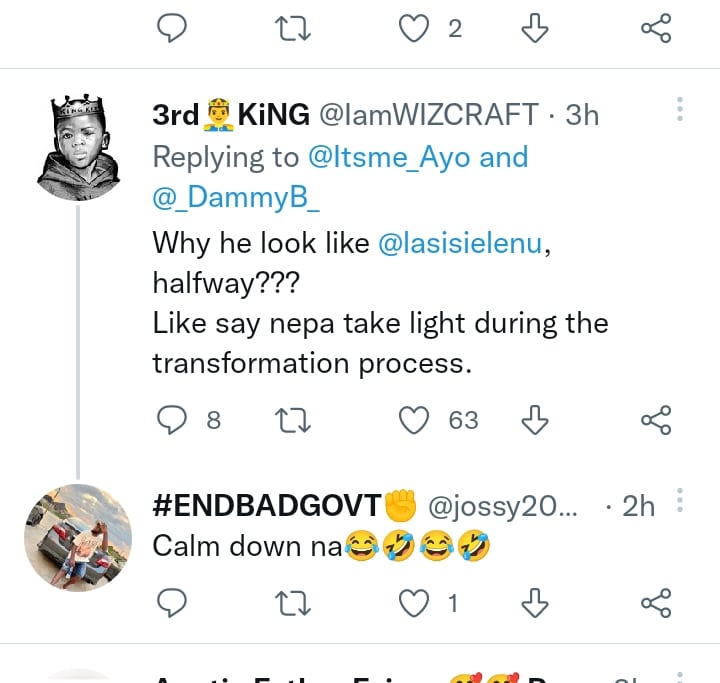Screen dimensions: 720x683
Task: Retweet the 'Calm down na' tweet
Action: tap(293, 602)
